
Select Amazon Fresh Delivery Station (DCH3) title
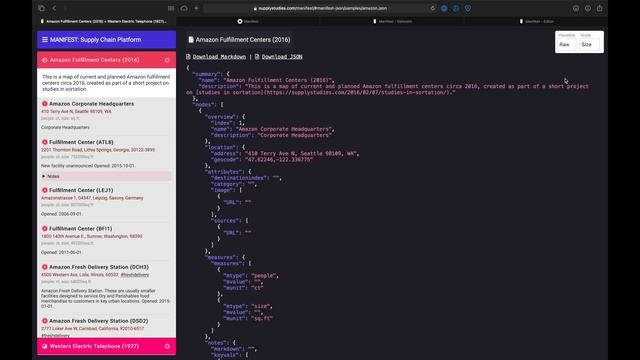[99, 267]
